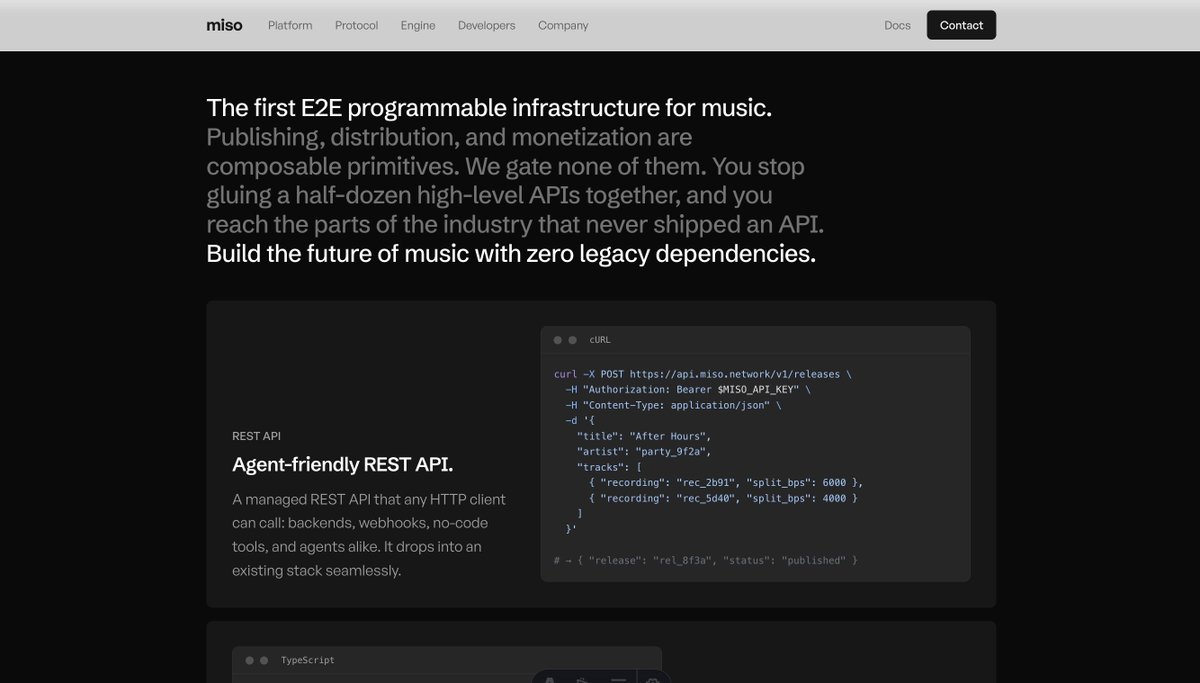Click the rec_5d40 recording line
This screenshot has height=683, width=1200.
pyautogui.click(x=723, y=498)
